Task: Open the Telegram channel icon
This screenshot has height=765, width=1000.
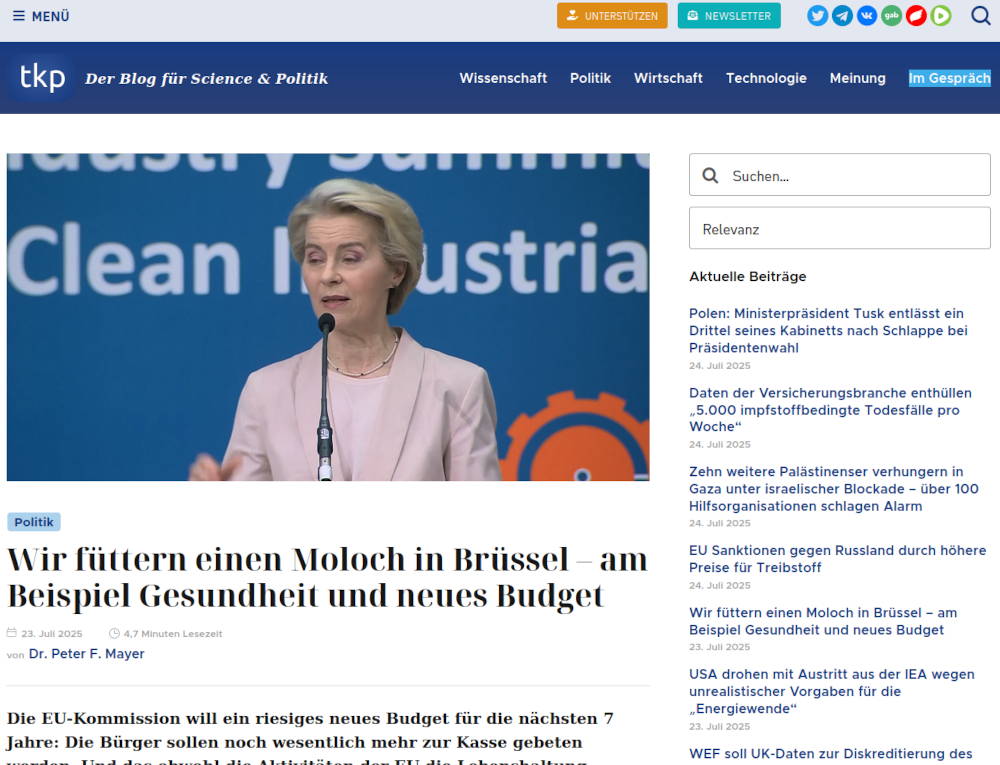Action: (843, 16)
